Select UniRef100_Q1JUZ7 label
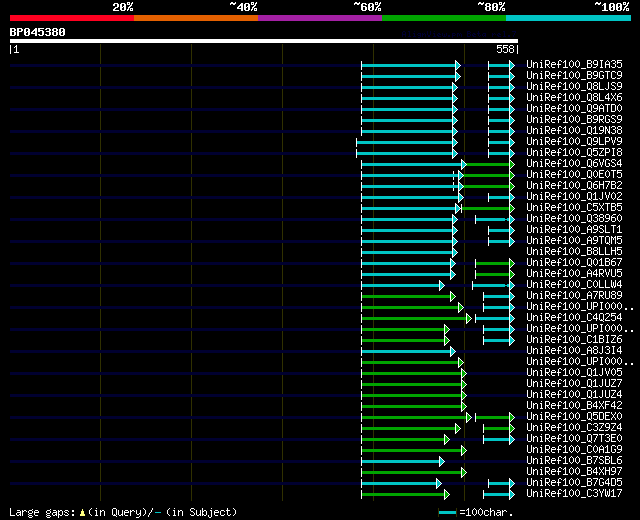The image size is (640, 520). point(574,384)
